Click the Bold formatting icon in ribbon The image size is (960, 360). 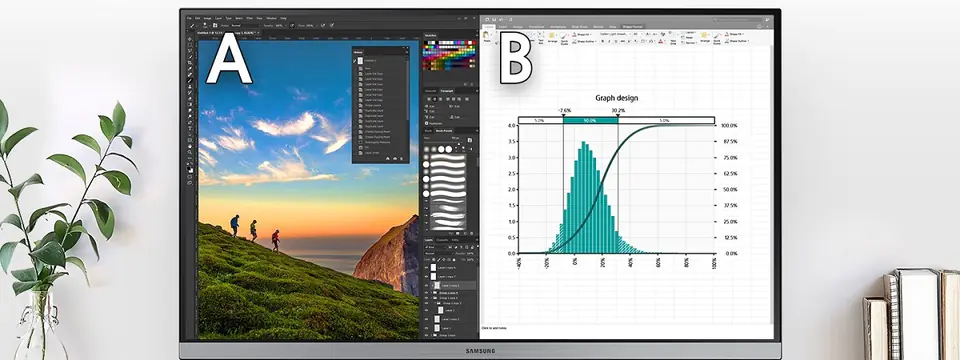click(x=602, y=41)
